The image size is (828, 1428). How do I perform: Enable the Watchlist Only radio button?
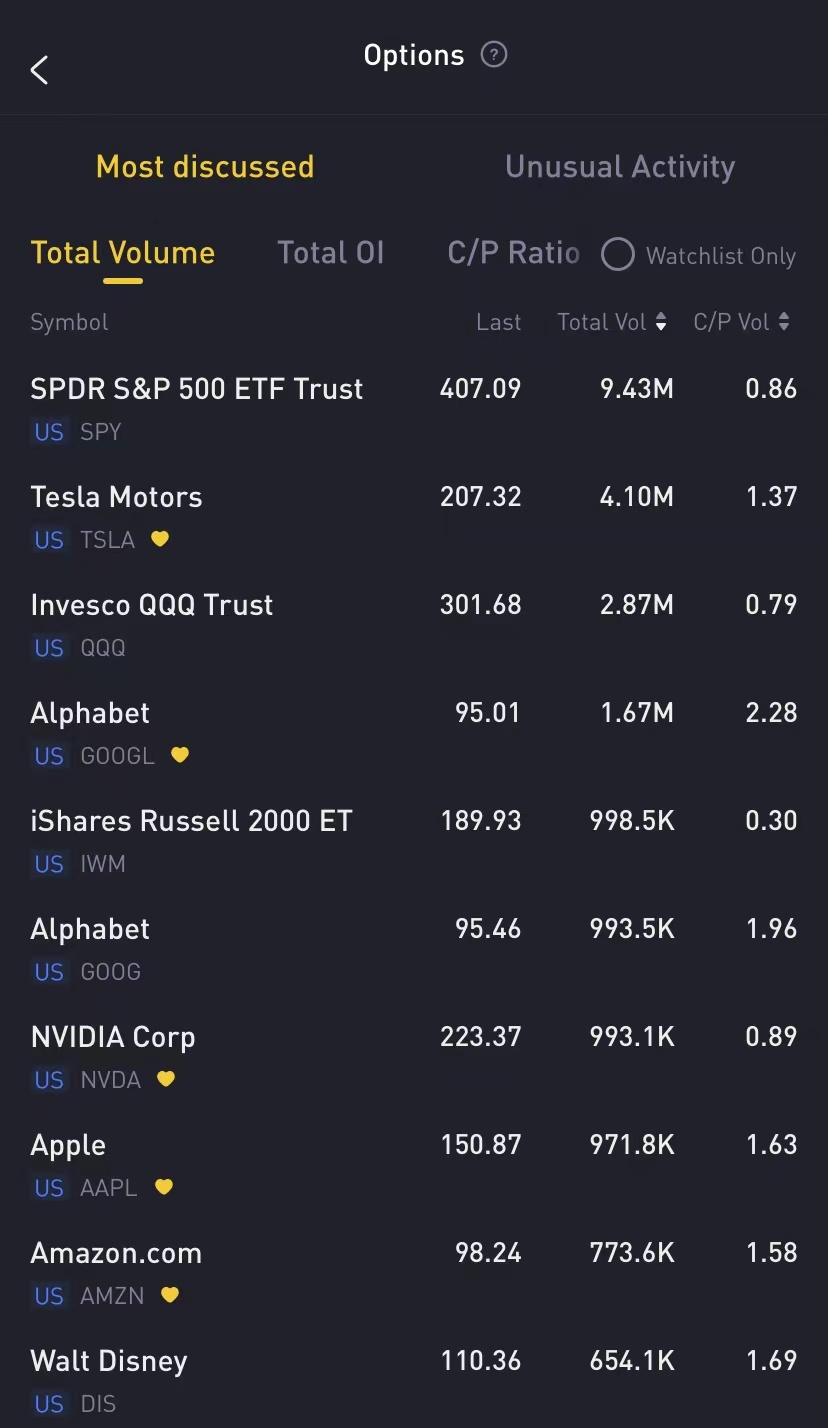pos(618,255)
